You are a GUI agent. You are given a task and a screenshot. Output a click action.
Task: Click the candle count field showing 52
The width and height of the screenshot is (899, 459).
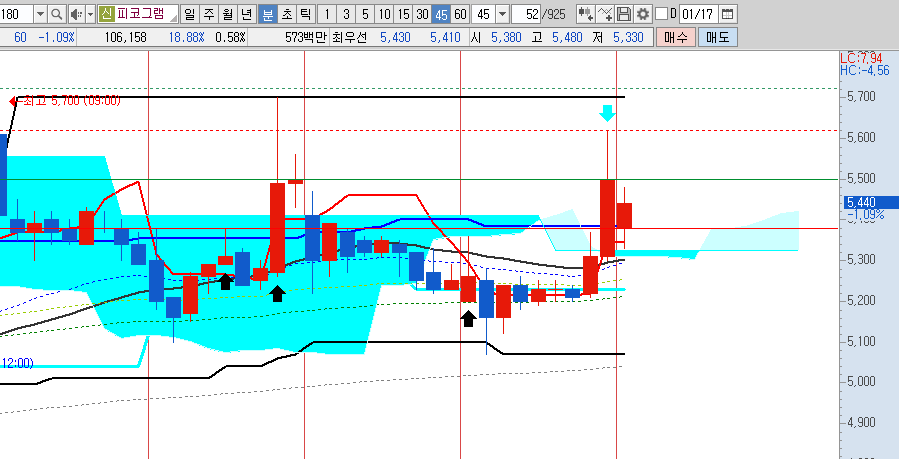526,13
